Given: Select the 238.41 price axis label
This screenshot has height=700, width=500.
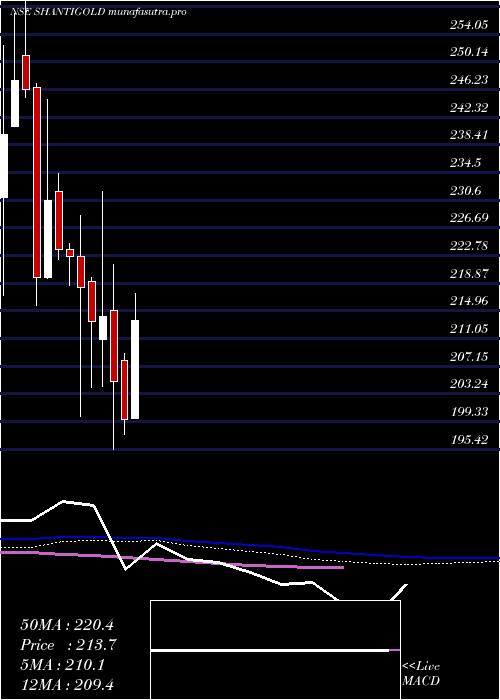Looking at the screenshot, I should tap(469, 135).
